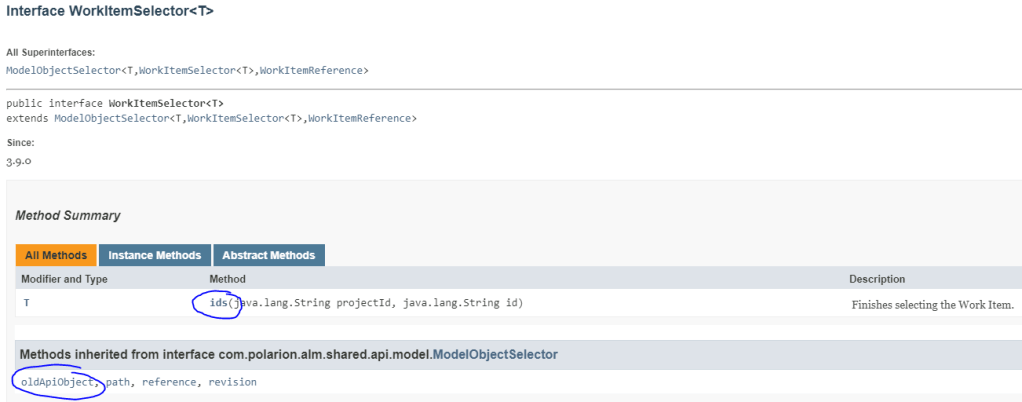This screenshot has height=402, width=1022.
Task: Click WorkItemReference in the extends declaration
Action: pyautogui.click(x=362, y=118)
